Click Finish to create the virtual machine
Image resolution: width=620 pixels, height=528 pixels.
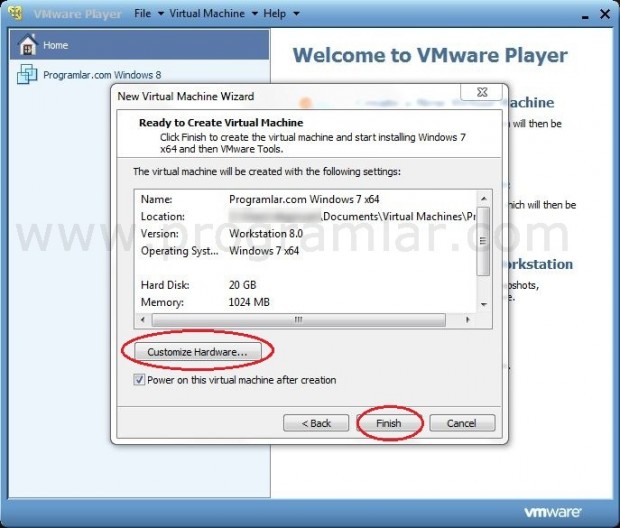coord(389,423)
